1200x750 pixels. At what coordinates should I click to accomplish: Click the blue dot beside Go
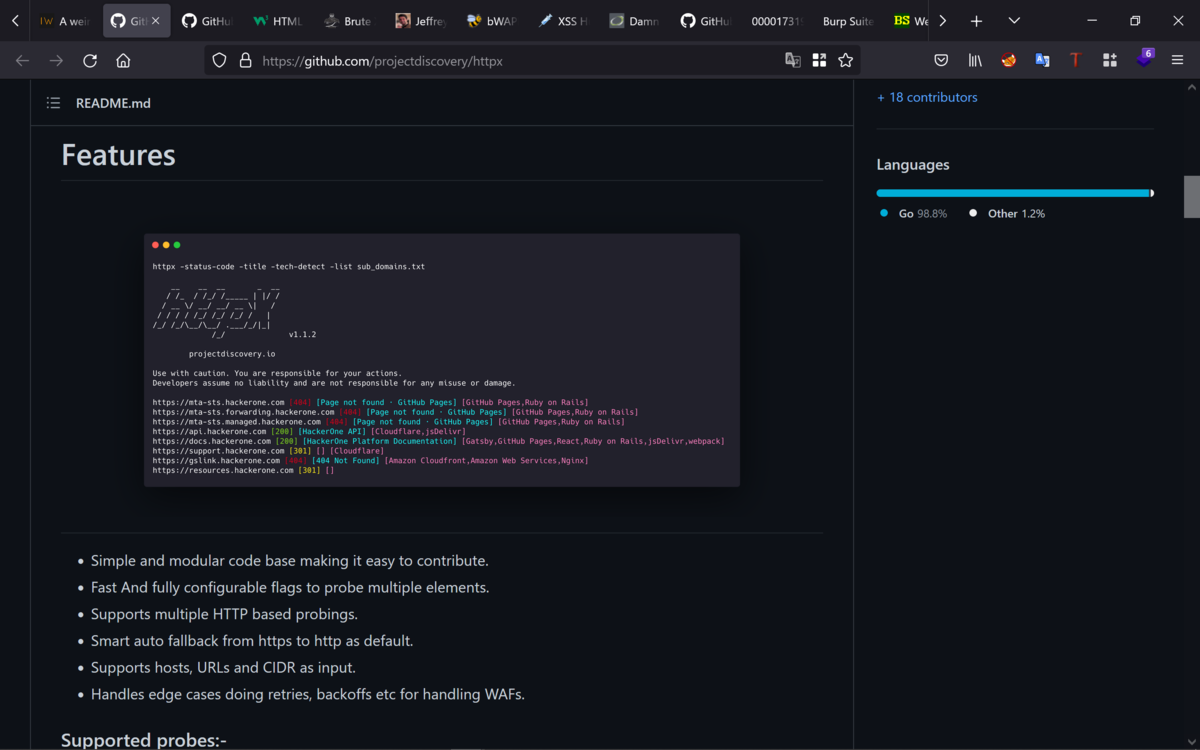(884, 213)
